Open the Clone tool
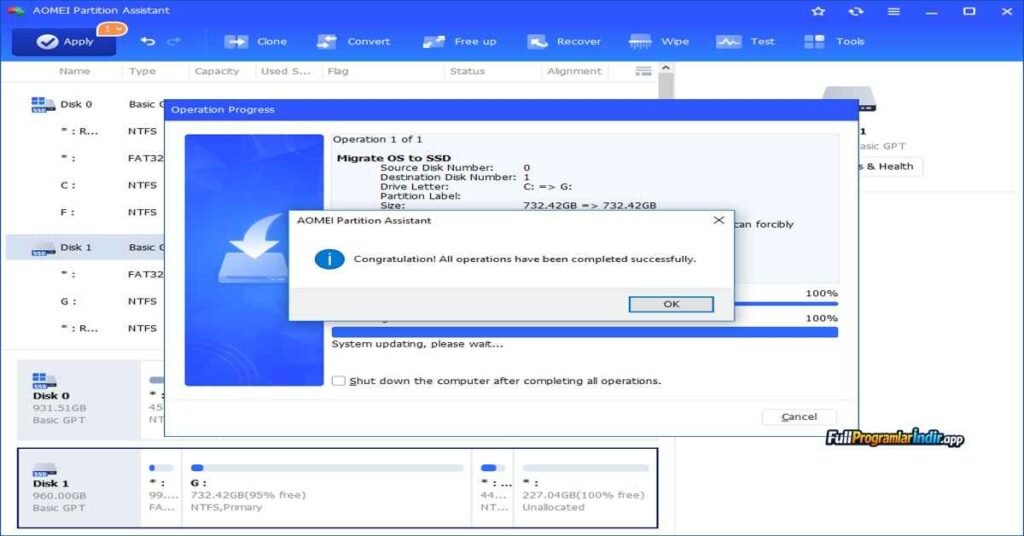 click(255, 41)
